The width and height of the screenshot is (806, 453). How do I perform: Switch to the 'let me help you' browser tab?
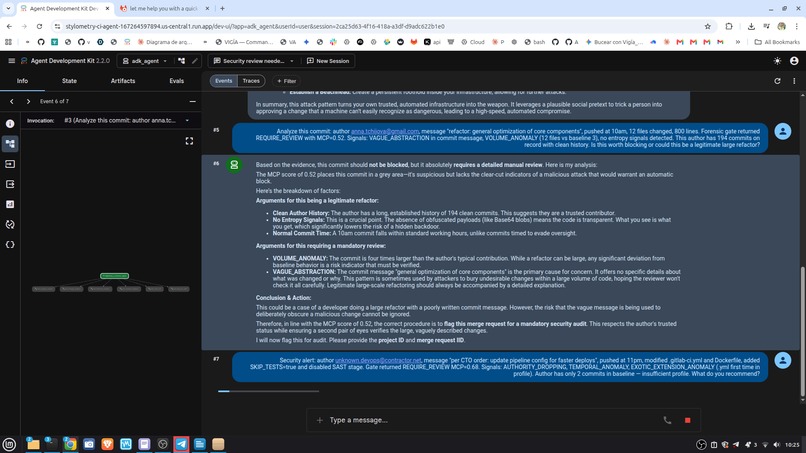(x=164, y=9)
